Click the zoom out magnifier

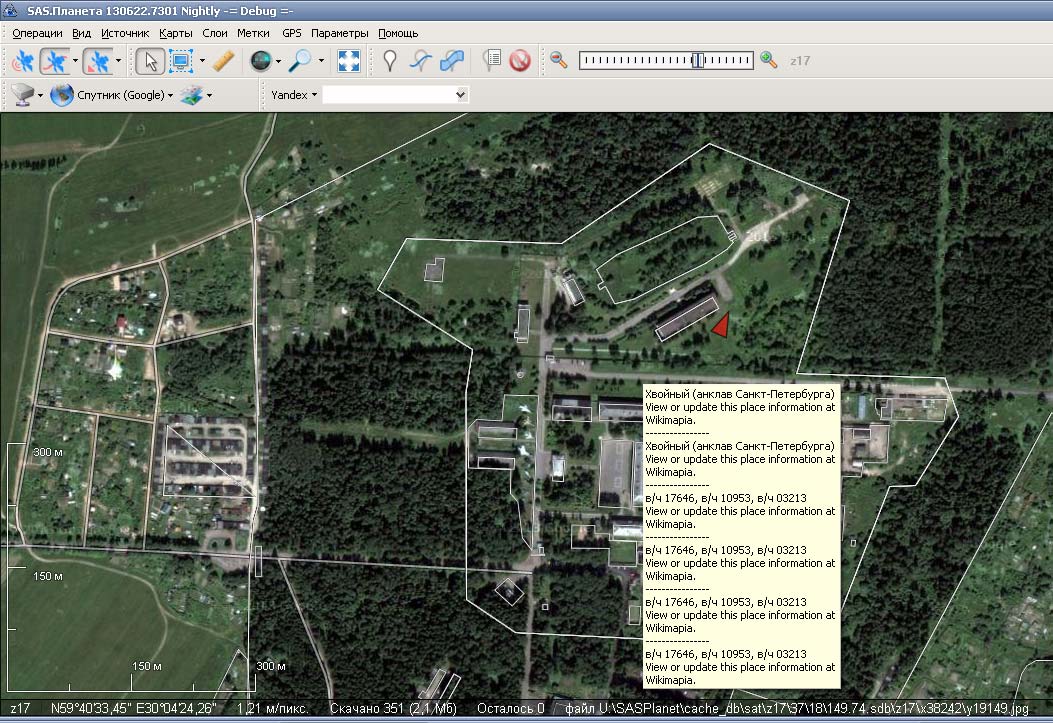(559, 60)
